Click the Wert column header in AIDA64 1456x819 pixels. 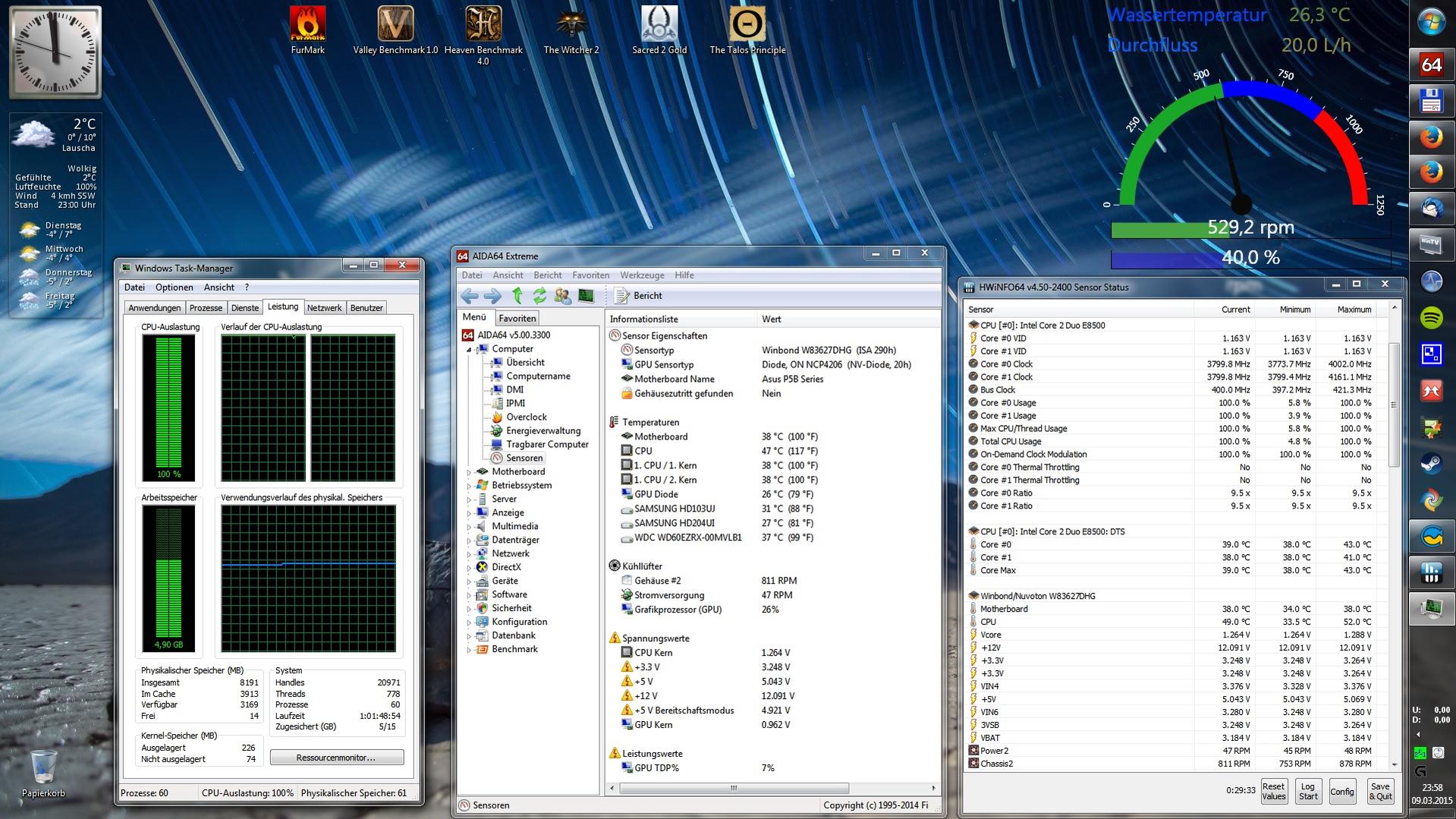tap(847, 320)
